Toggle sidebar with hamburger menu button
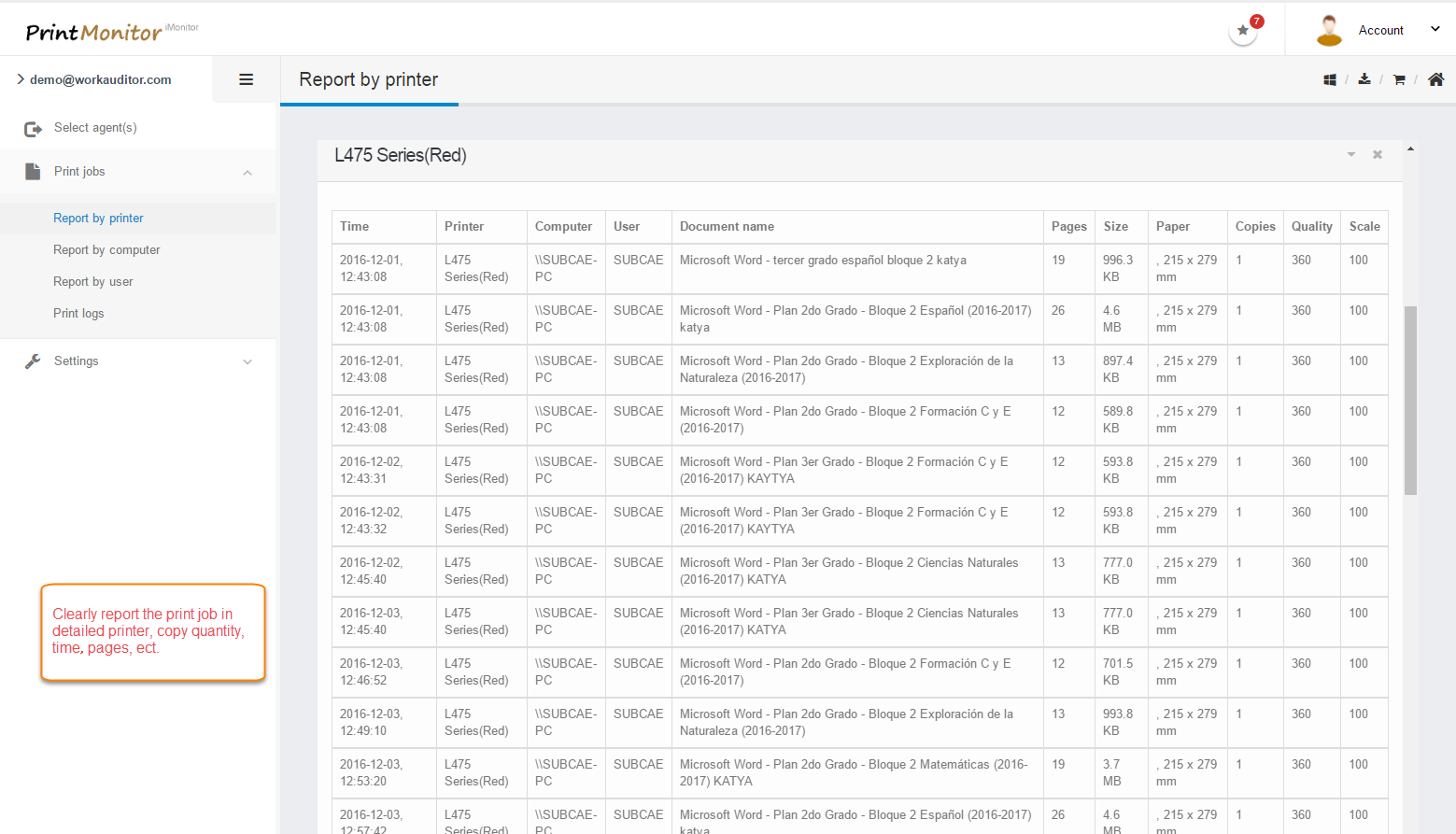 coord(247,79)
